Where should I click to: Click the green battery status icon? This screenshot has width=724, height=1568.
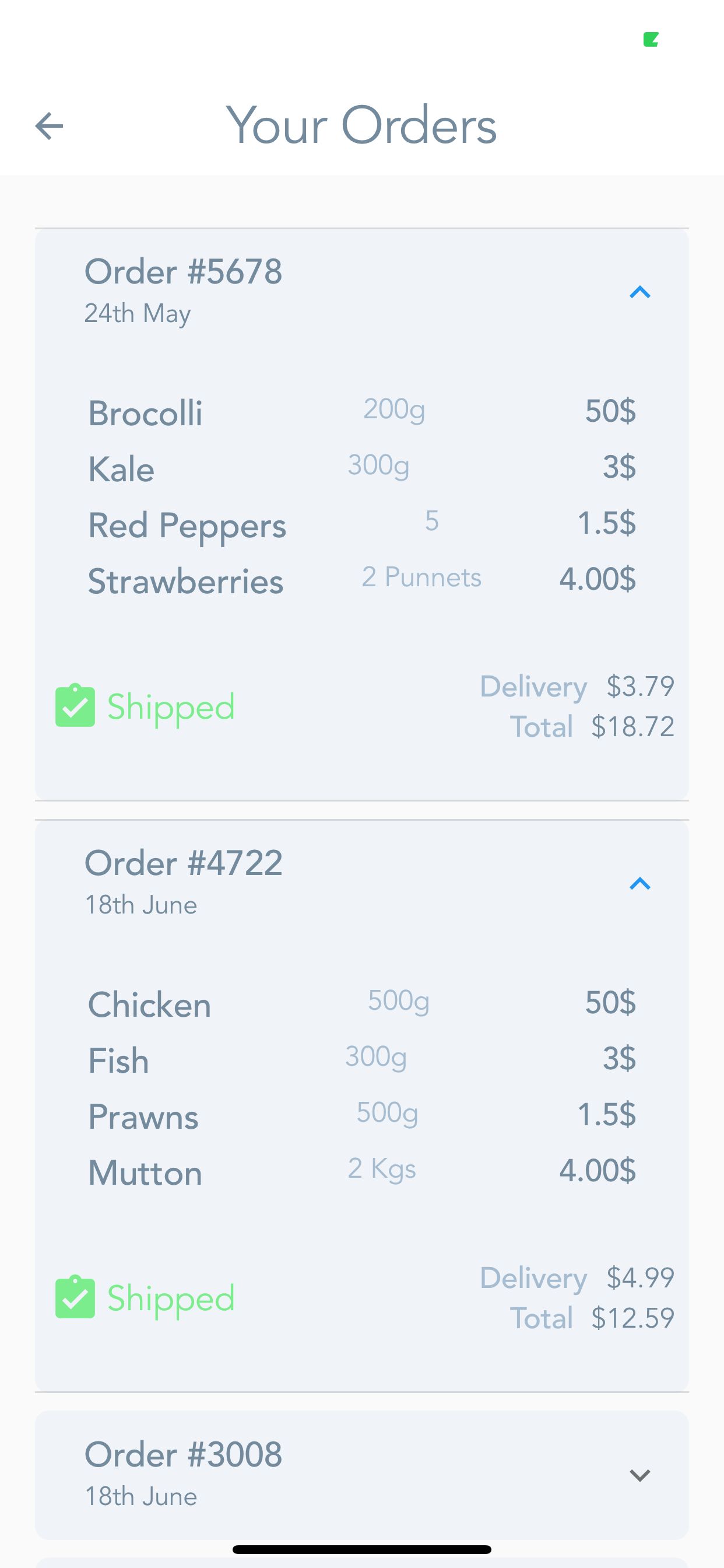click(x=651, y=40)
